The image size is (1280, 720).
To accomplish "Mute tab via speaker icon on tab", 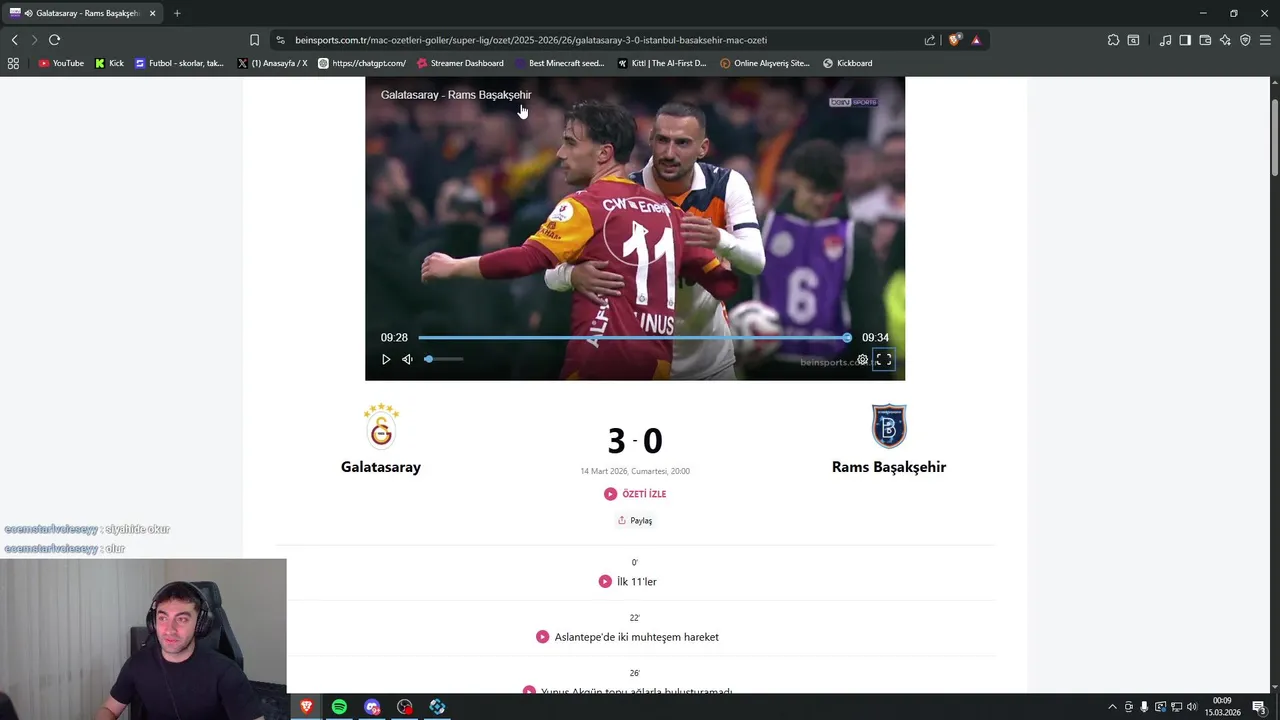I will pos(27,13).
